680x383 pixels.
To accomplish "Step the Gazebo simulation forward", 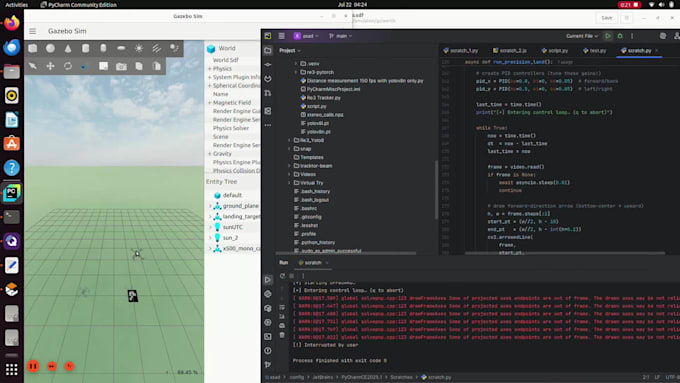I will point(52,366).
